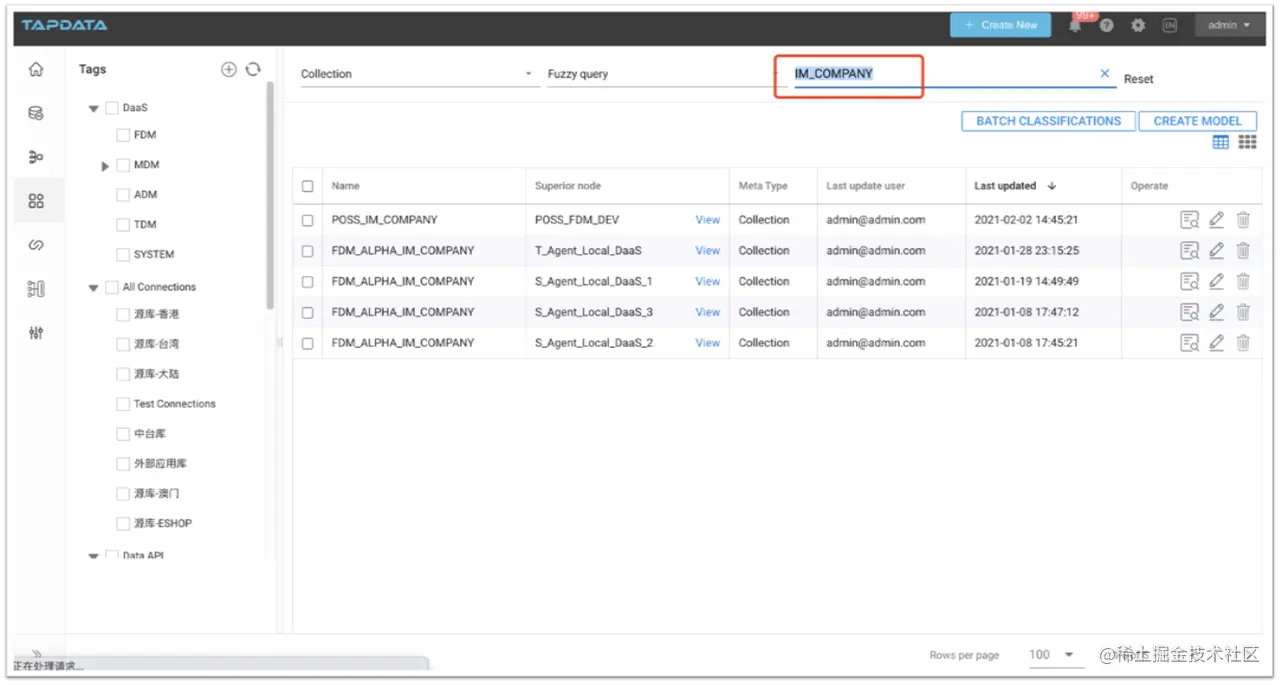This screenshot has height=685, width=1280.
Task: Check the S_Agent_Local_DaaS_1 row checkbox
Action: (307, 282)
